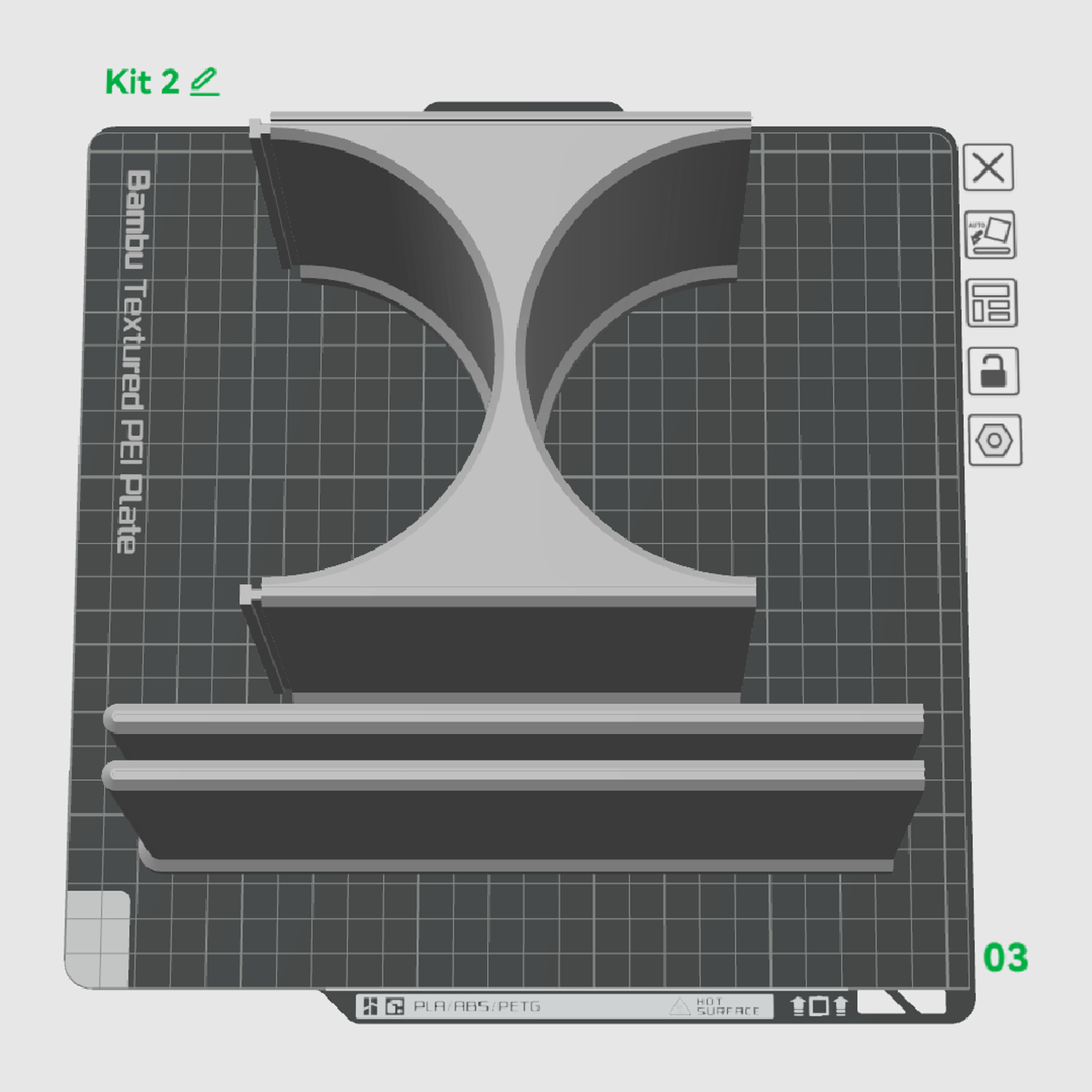Click the pencil icon to rename the plate
Viewport: 1092px width, 1092px height.
pos(205,82)
